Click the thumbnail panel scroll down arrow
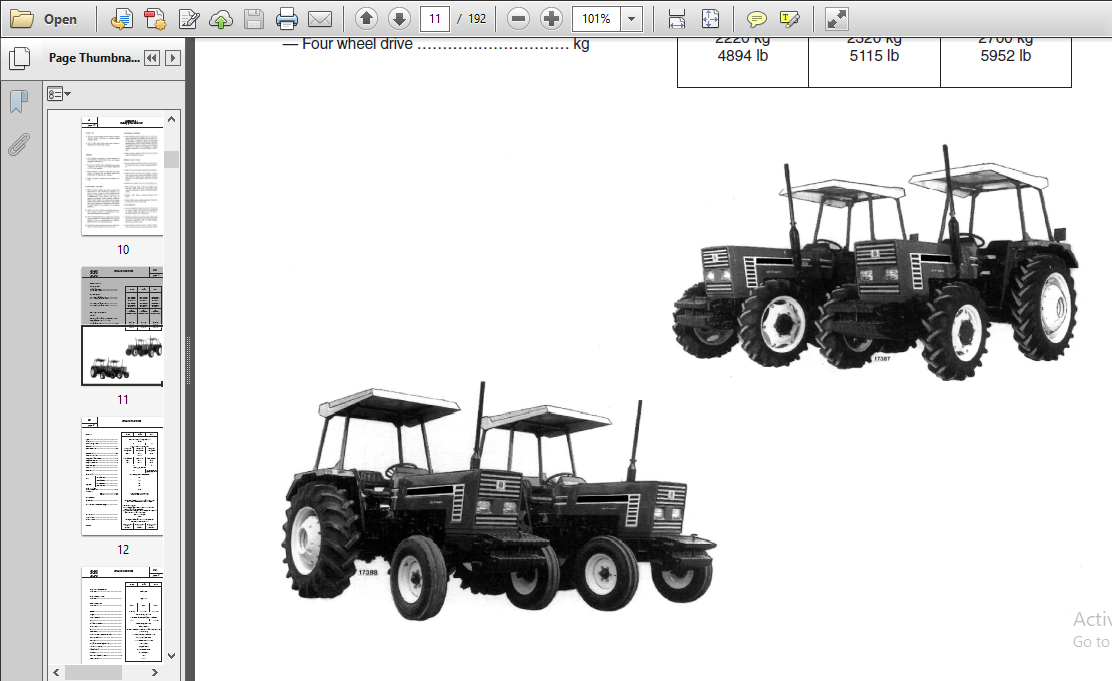1112x681 pixels. point(171,655)
